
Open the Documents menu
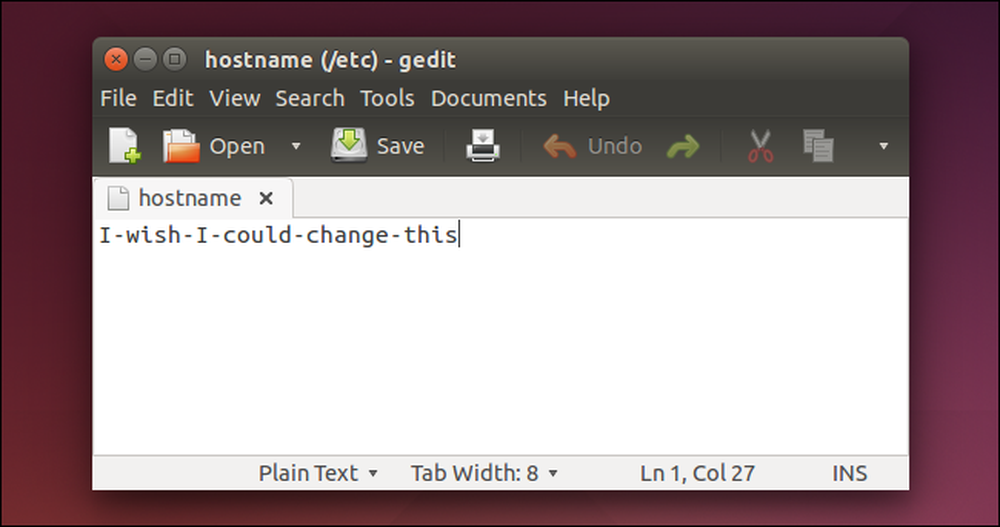(489, 98)
